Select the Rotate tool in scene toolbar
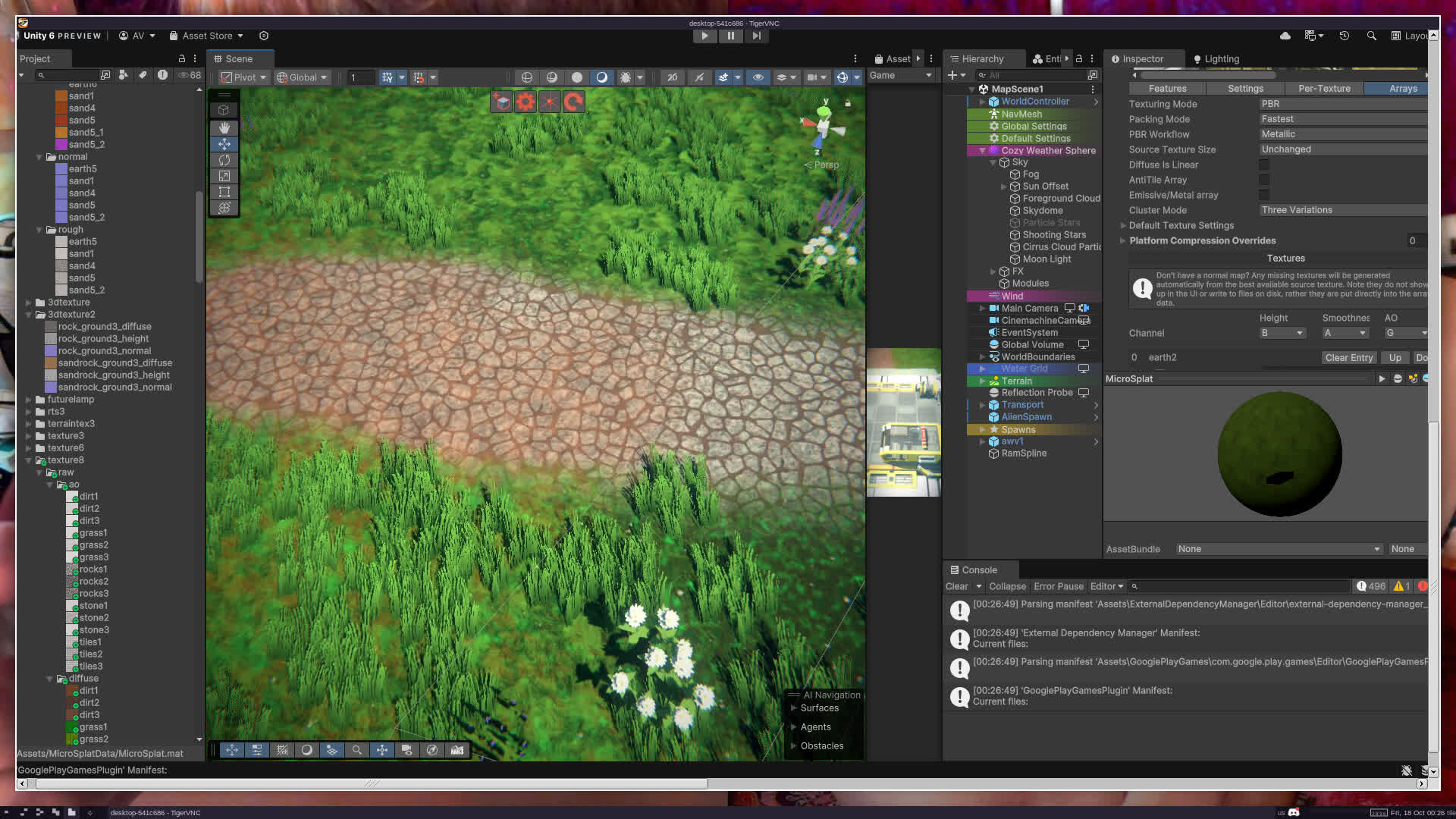The height and width of the screenshot is (819, 1456). click(x=224, y=159)
